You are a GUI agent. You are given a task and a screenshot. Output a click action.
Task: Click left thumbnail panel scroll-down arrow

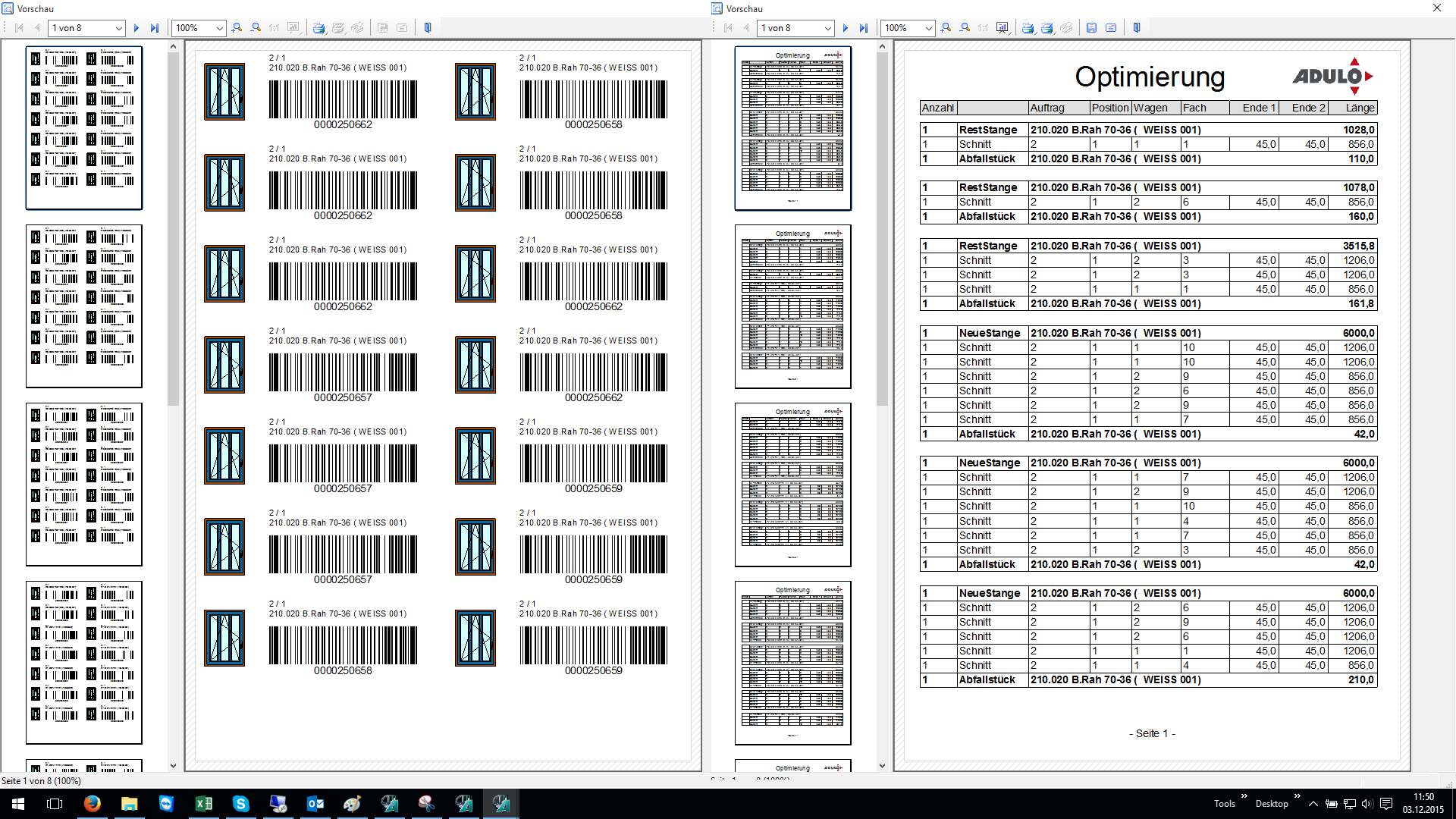pos(173,766)
